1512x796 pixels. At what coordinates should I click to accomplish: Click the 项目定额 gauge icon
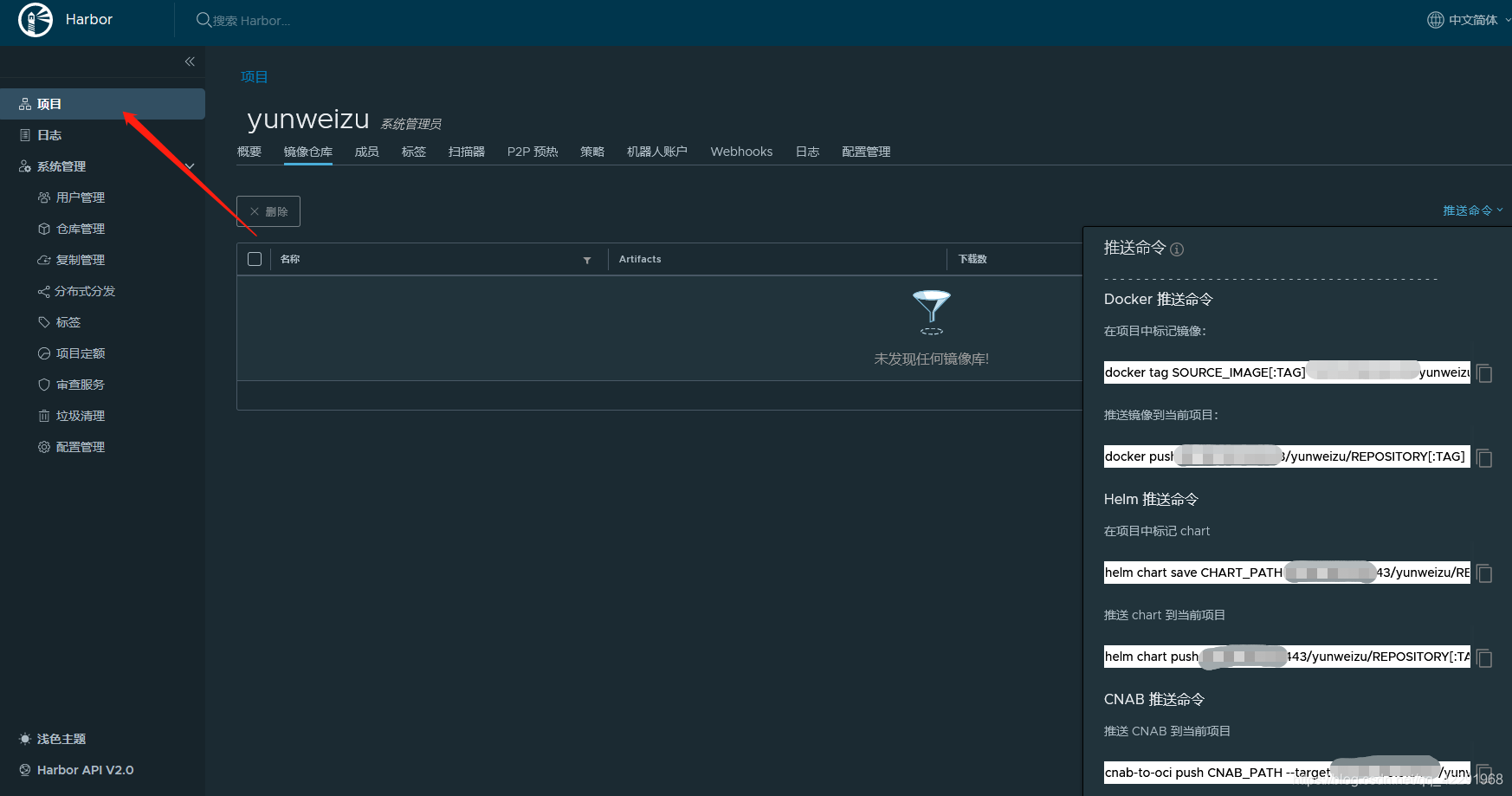tap(44, 353)
